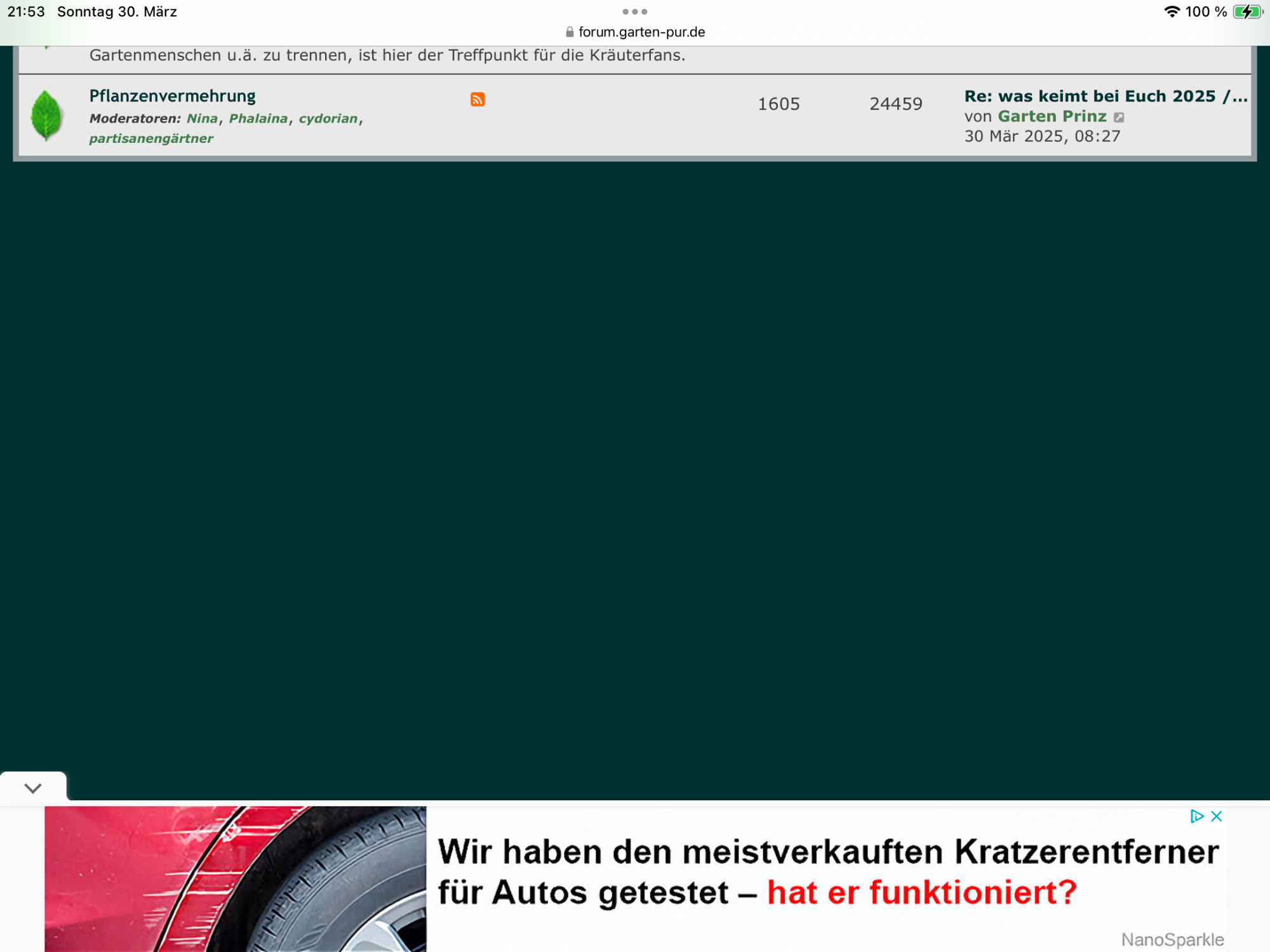Tap the forum.garten-pur.de address bar
Viewport: 1270px width, 952px height.
click(635, 32)
